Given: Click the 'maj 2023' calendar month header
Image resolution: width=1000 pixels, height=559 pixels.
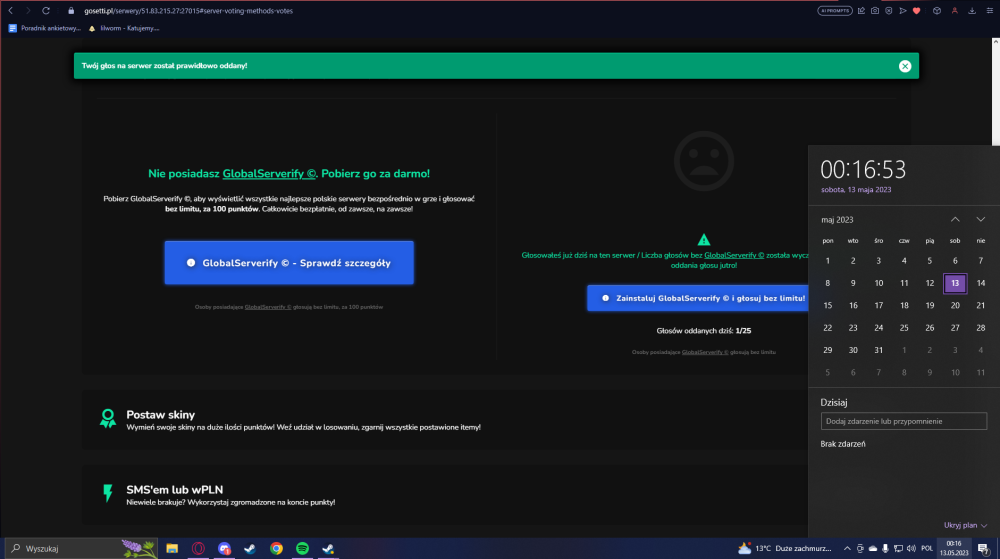Looking at the screenshot, I should pos(837,219).
